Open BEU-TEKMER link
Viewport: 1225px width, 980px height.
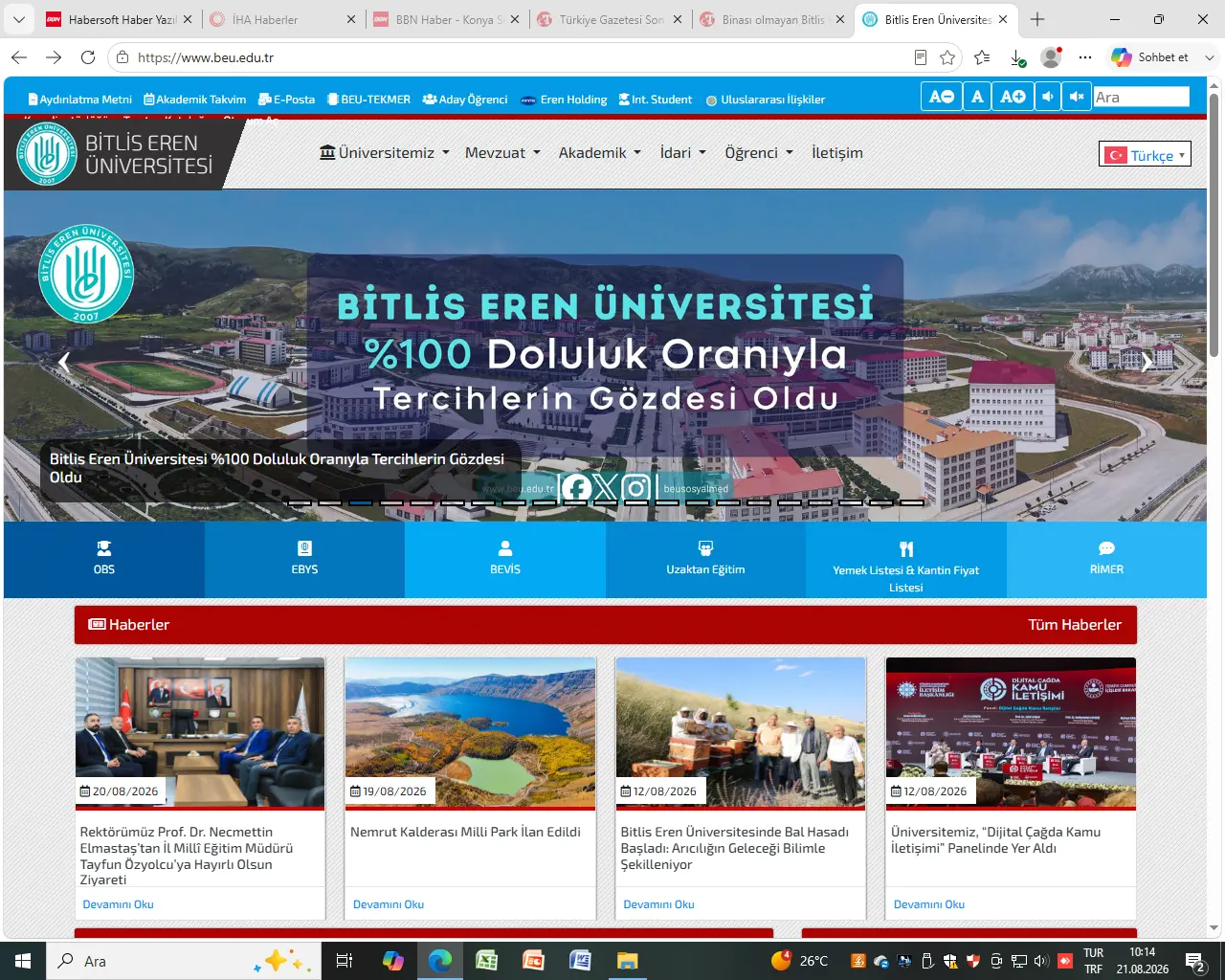pyautogui.click(x=368, y=100)
